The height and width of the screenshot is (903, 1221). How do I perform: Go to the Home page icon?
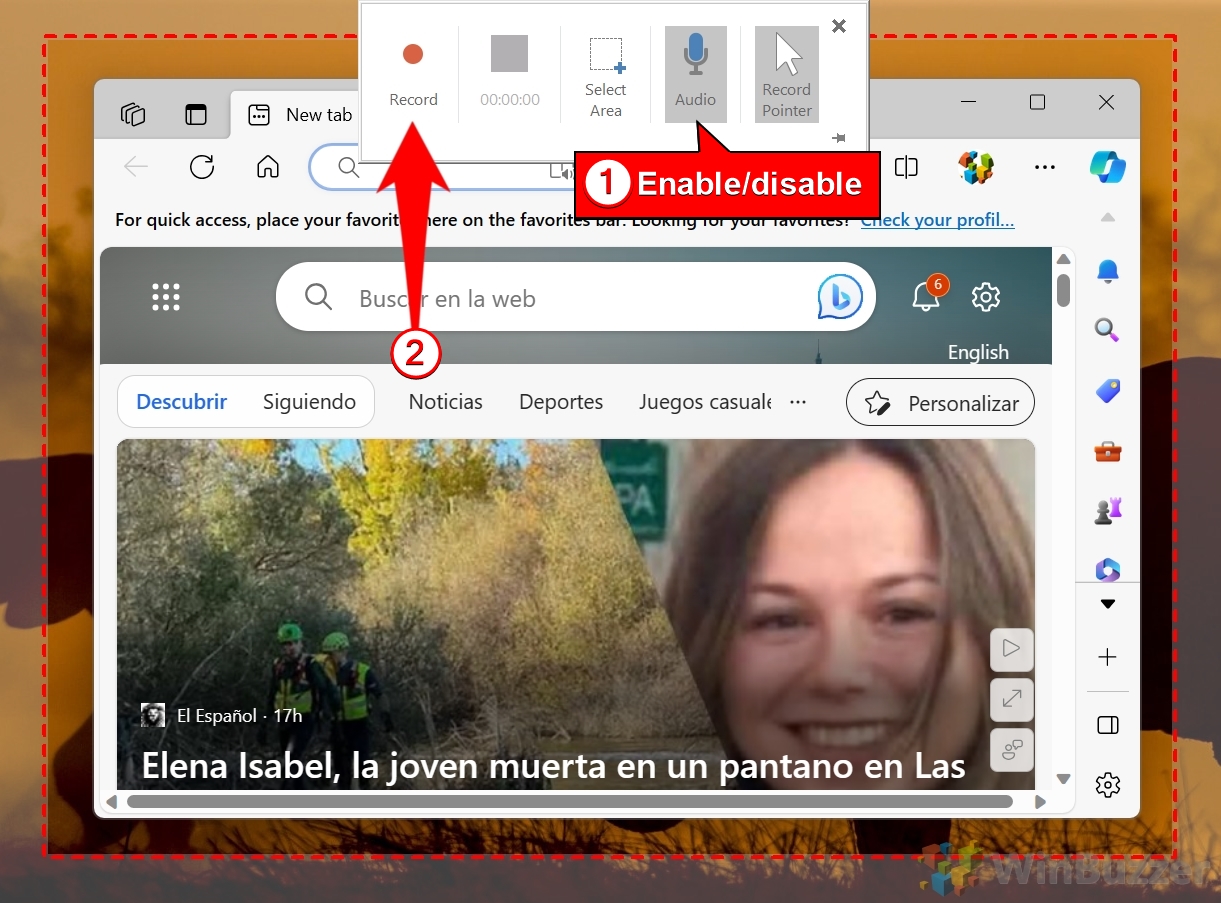[268, 167]
